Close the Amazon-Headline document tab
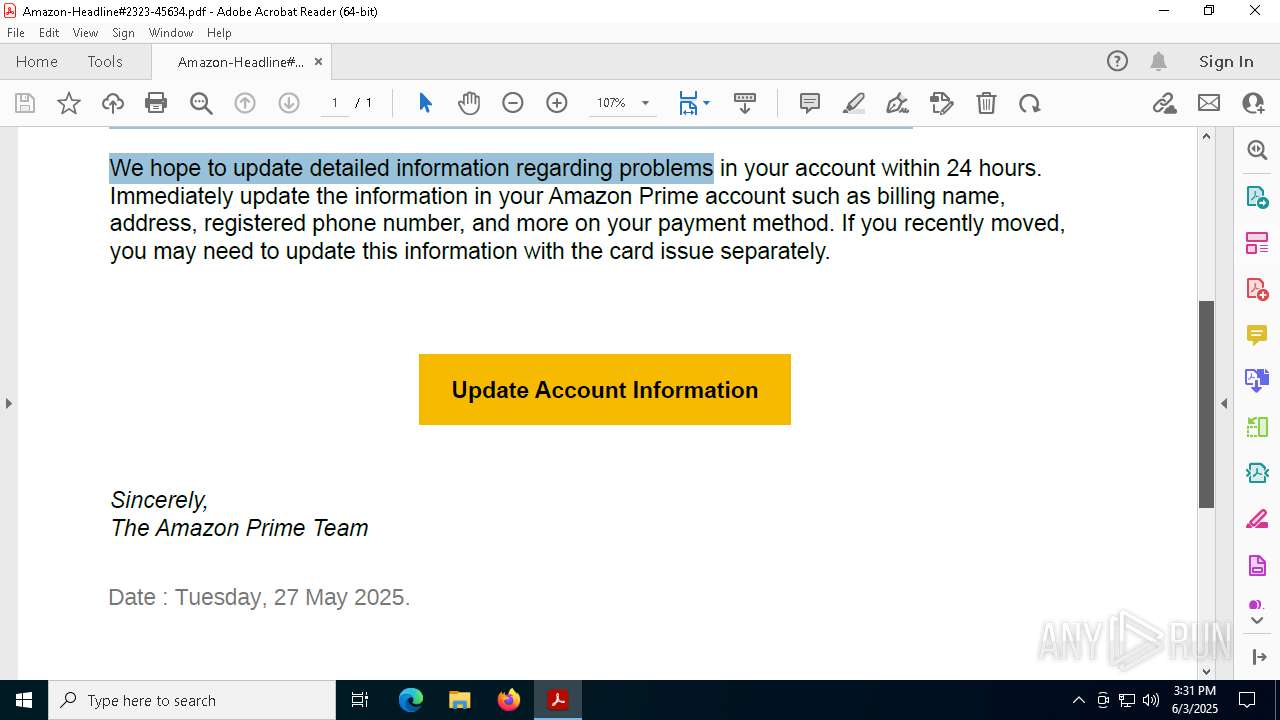This screenshot has width=1280, height=720. (x=319, y=62)
